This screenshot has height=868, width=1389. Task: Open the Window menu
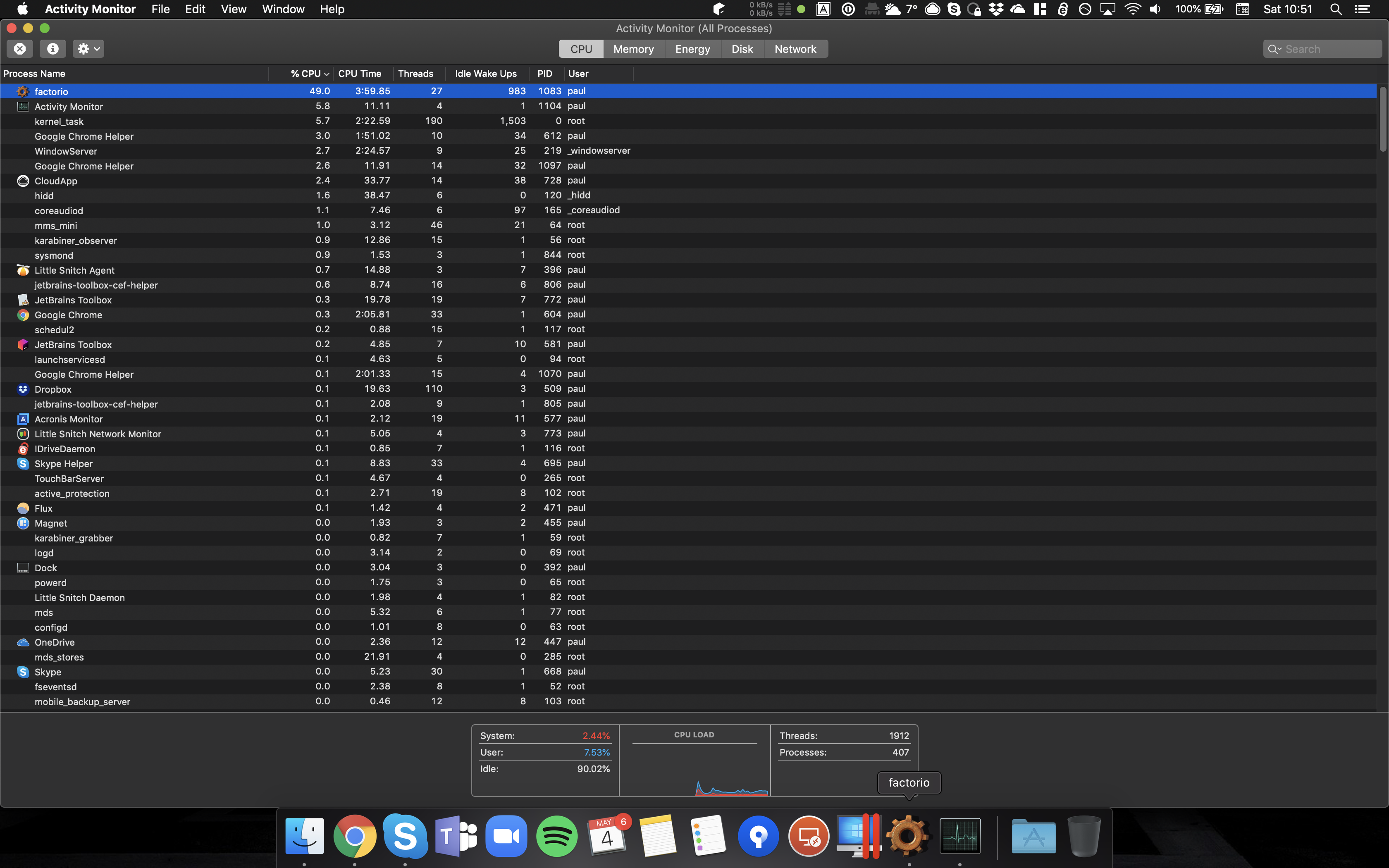284,9
